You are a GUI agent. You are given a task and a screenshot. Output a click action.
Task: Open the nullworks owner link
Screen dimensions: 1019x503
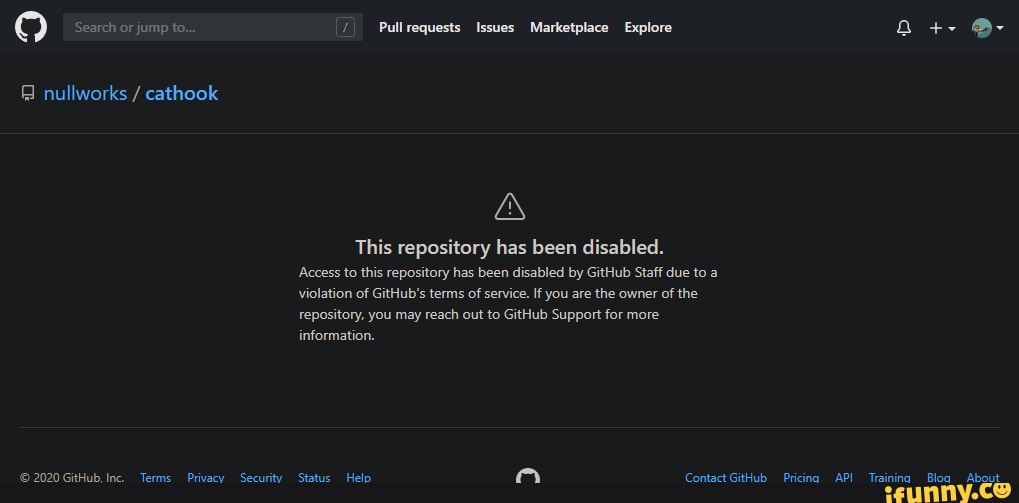click(85, 94)
